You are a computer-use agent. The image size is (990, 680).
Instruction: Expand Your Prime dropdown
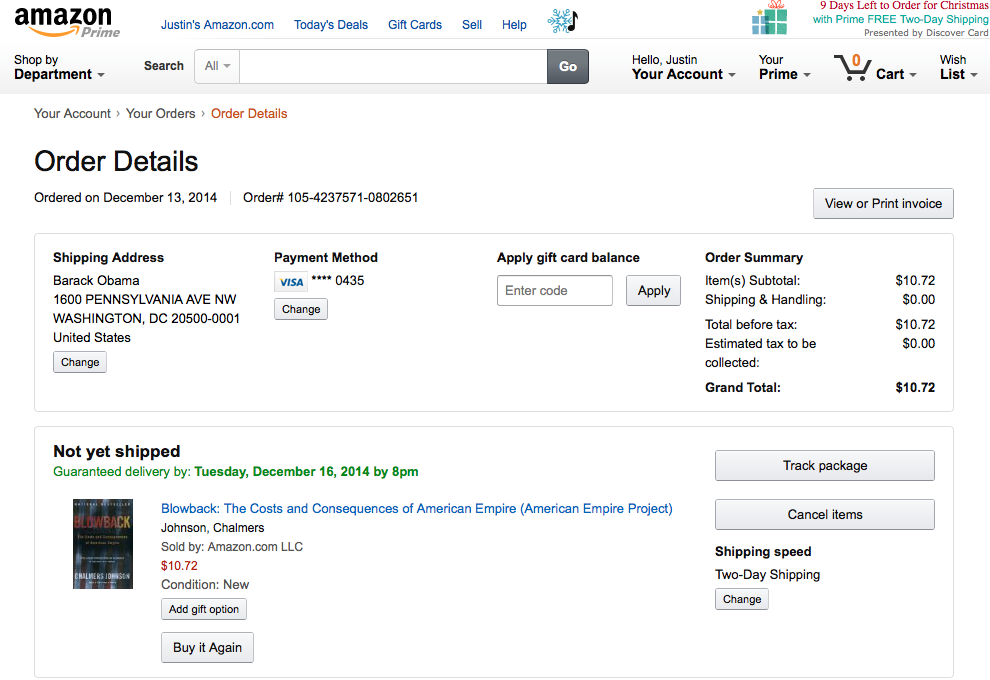coord(784,67)
